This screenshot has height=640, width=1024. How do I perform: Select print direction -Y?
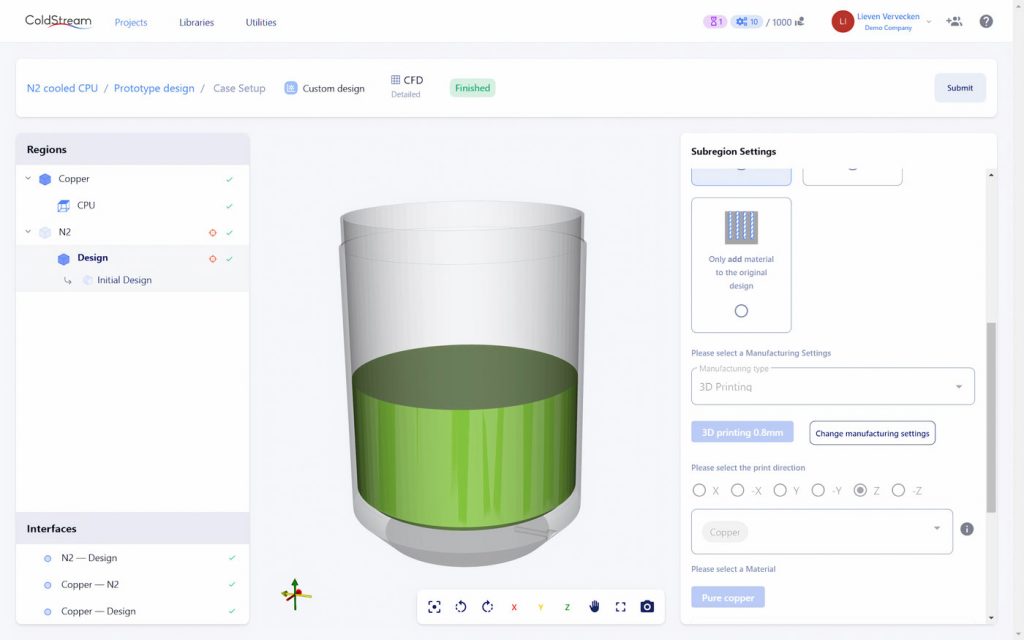point(818,490)
